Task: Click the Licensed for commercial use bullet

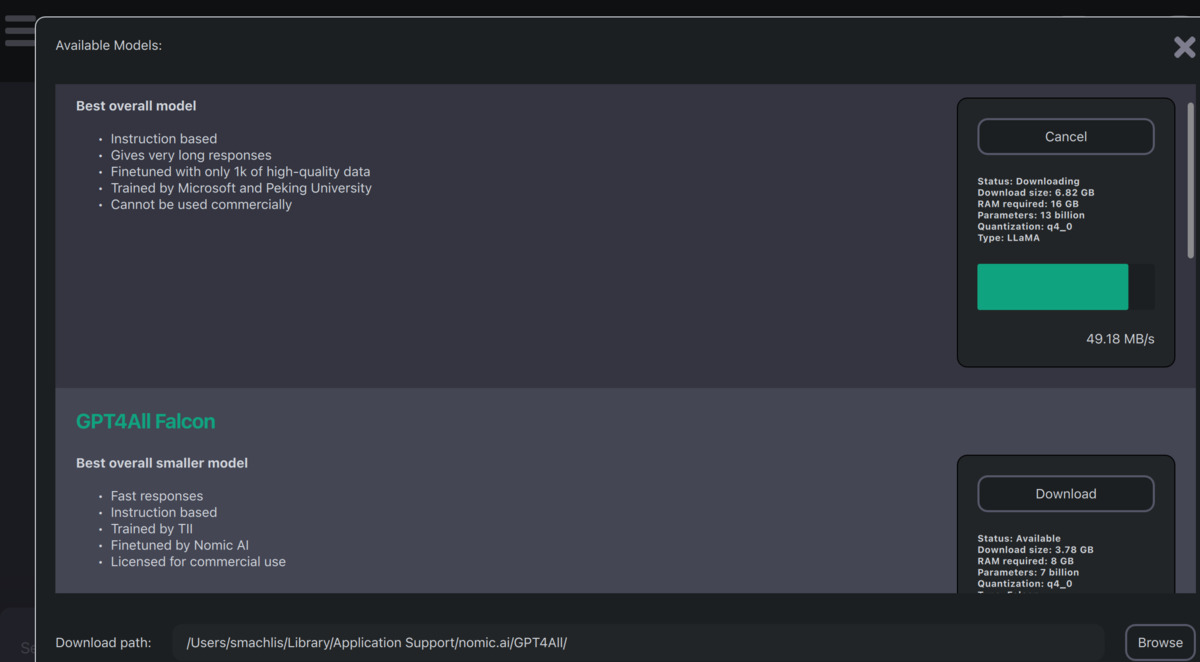Action: [x=198, y=561]
